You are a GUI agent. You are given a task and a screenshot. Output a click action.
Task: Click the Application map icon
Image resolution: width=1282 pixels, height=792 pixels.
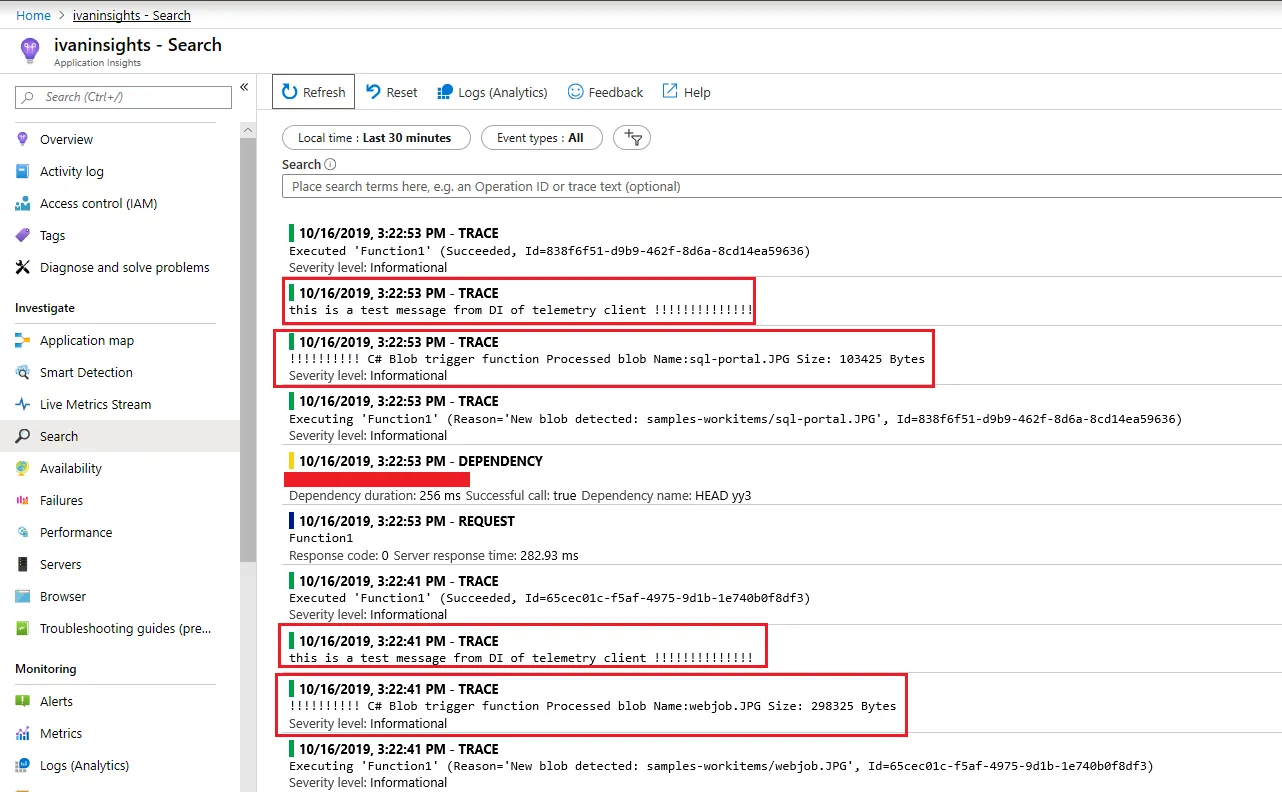(23, 340)
